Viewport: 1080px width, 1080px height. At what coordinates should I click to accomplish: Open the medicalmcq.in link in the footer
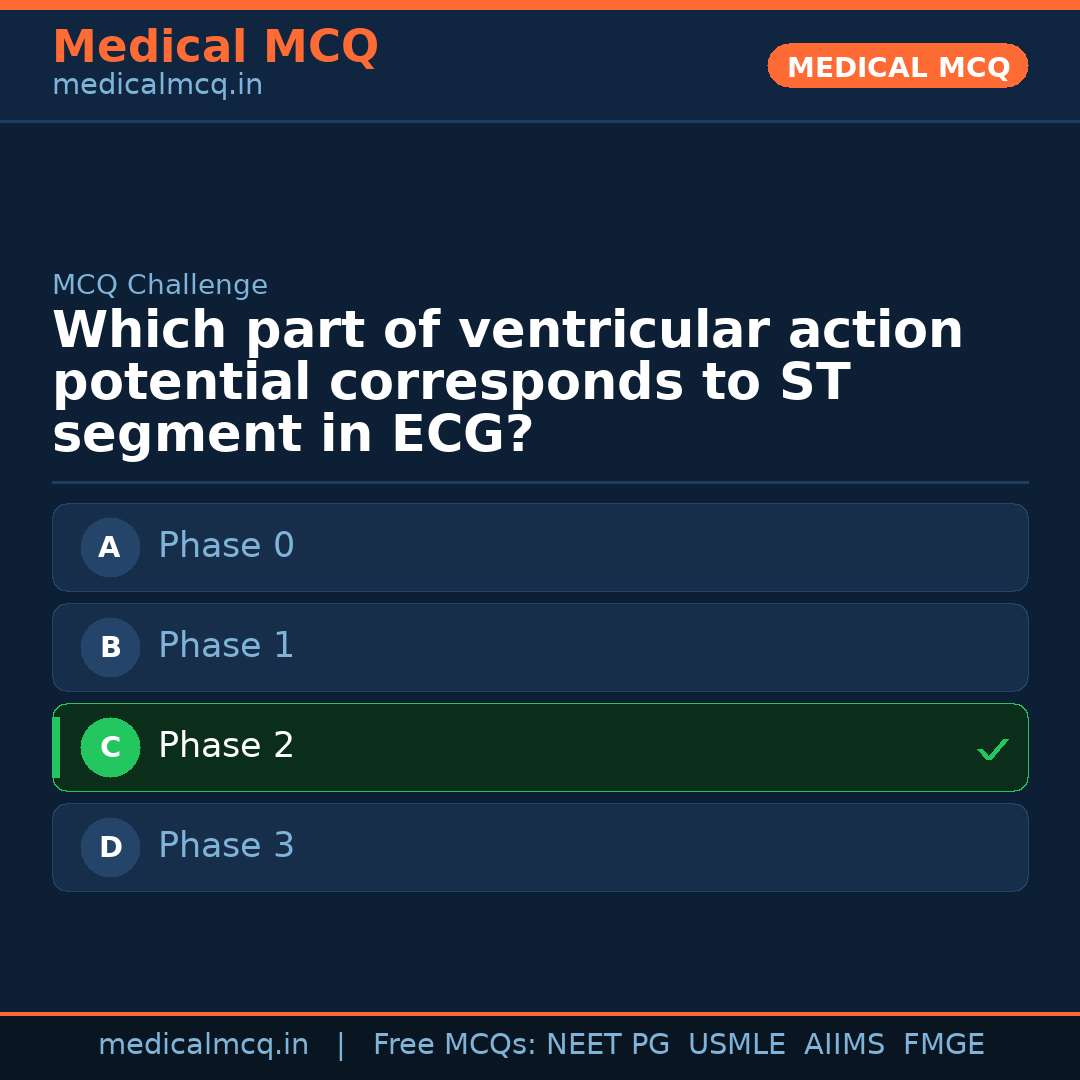(203, 1045)
